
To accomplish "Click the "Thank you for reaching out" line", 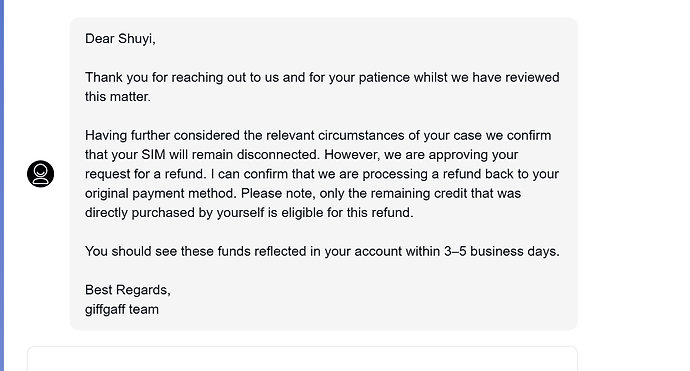I will [322, 77].
